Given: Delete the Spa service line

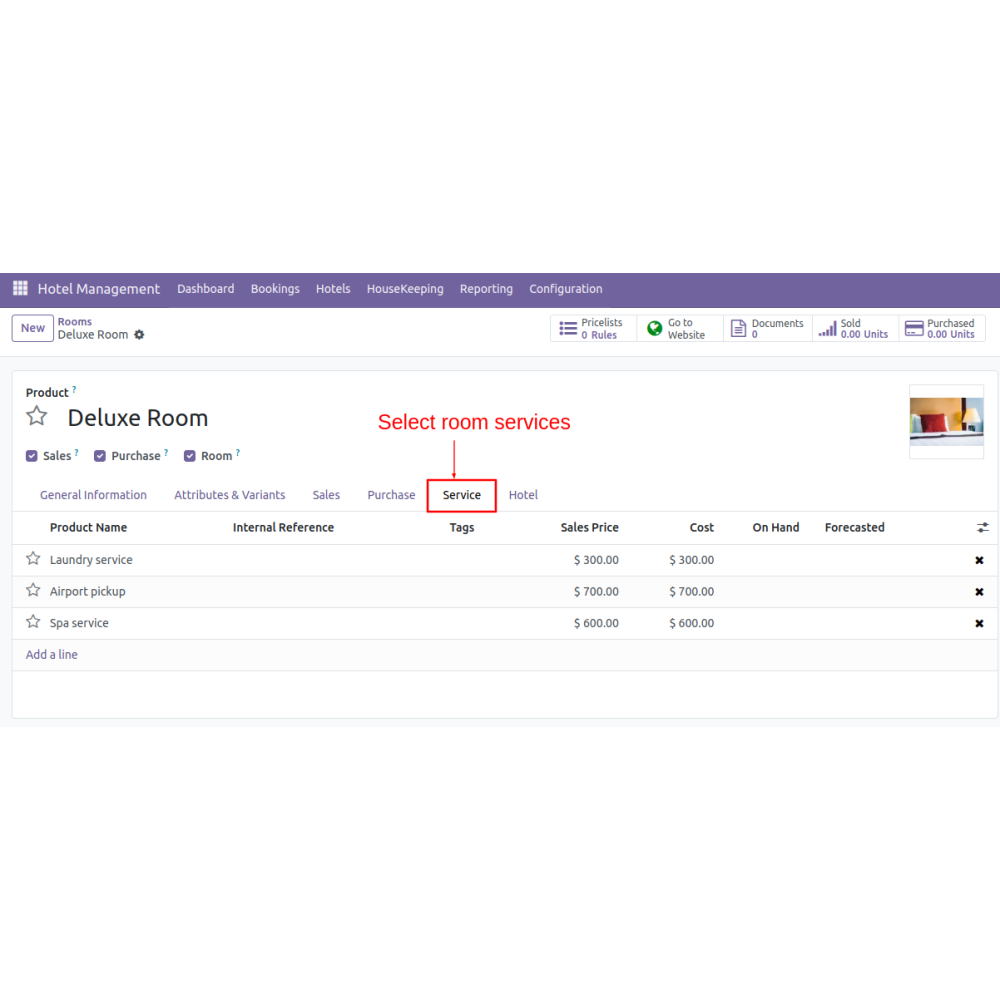Looking at the screenshot, I should click(979, 623).
